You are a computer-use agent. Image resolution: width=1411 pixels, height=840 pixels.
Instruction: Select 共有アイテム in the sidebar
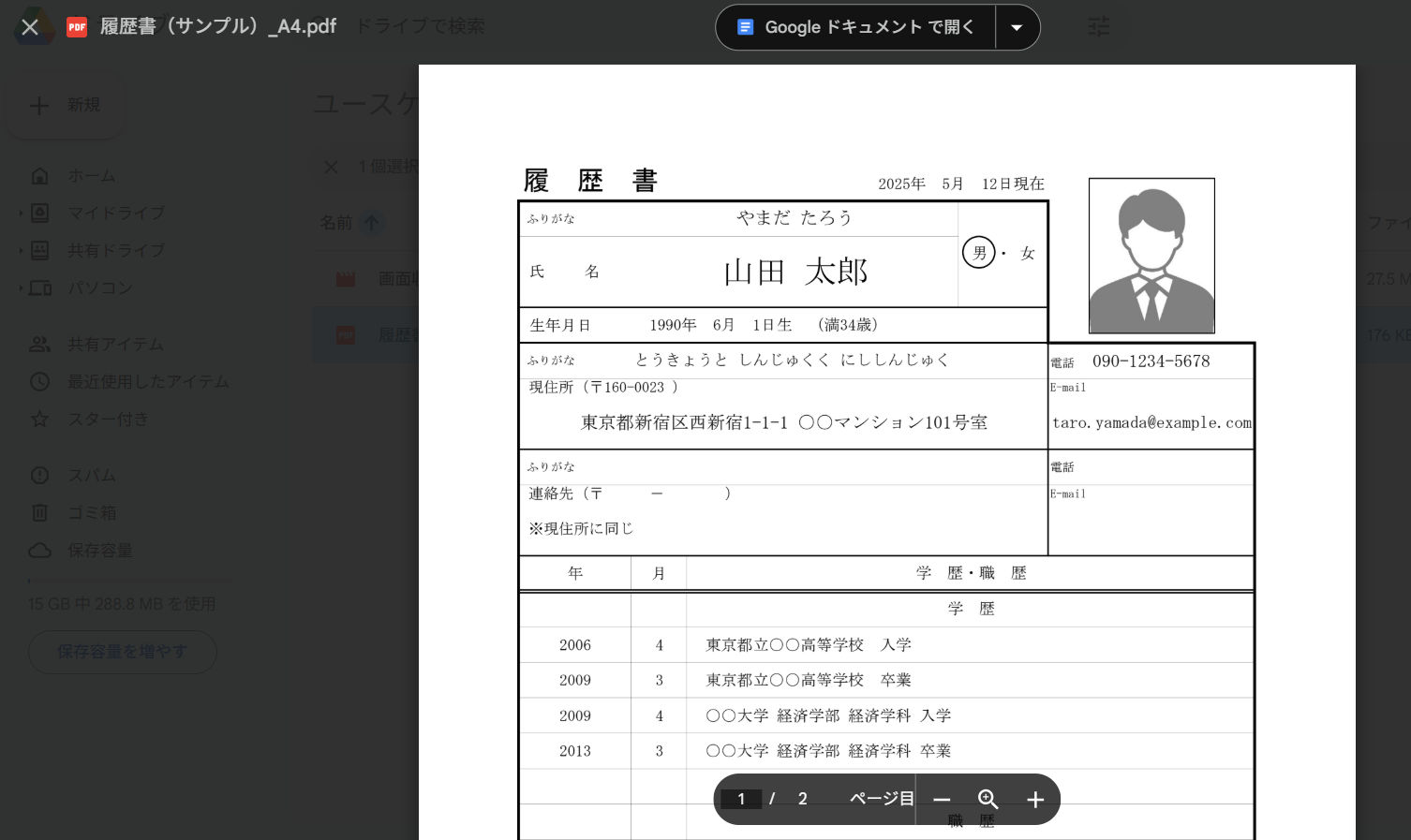pyautogui.click(x=114, y=345)
